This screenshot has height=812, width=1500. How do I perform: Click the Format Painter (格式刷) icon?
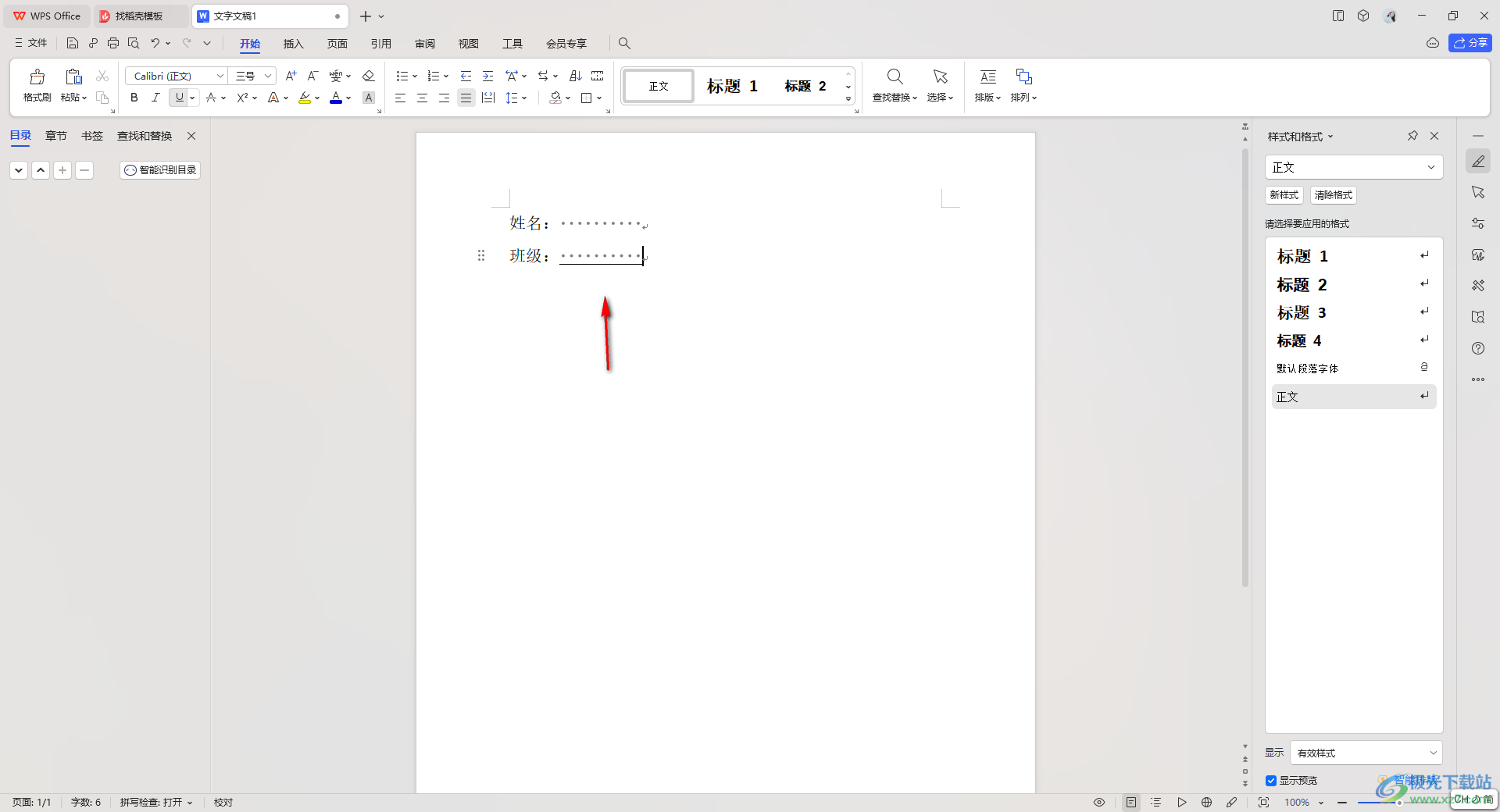tap(37, 77)
